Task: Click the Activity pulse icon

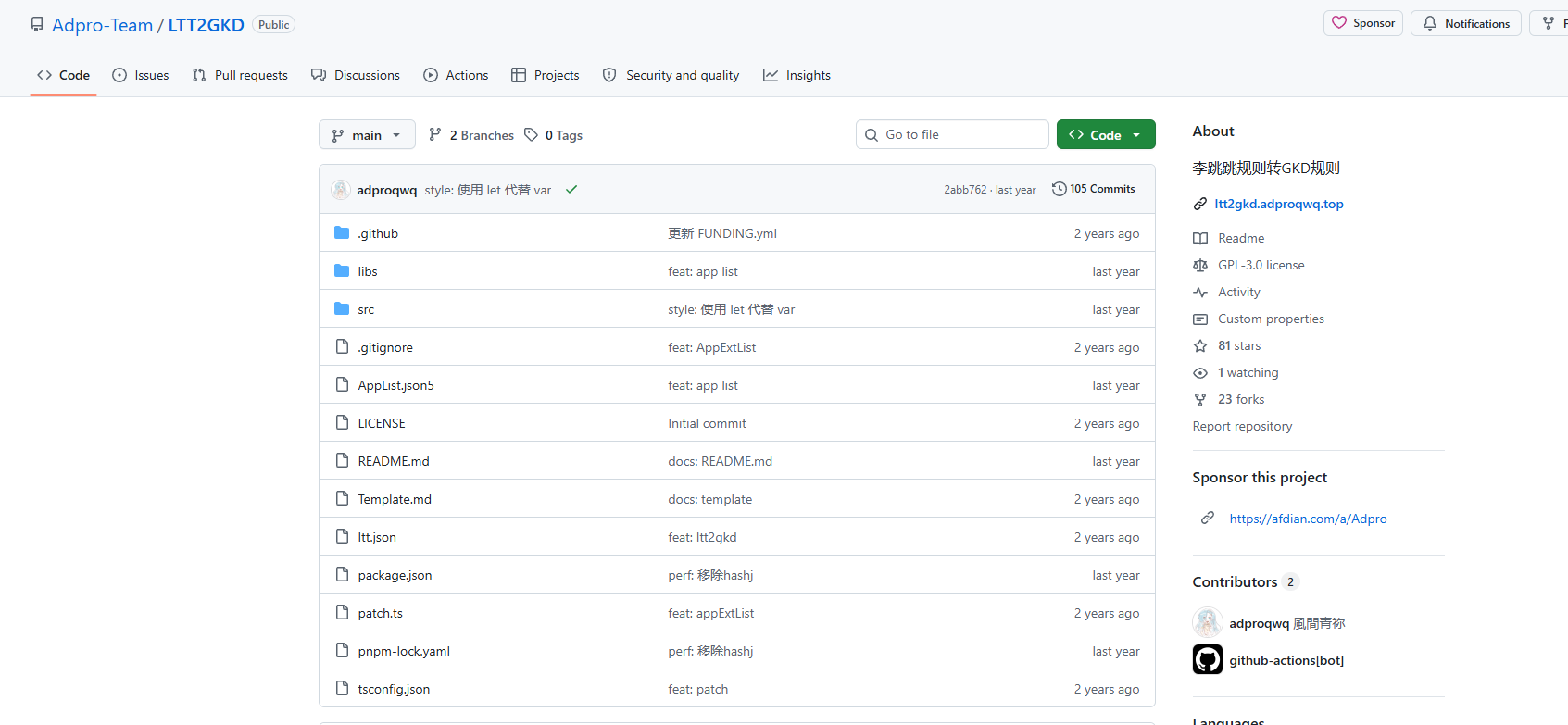Action: [x=1200, y=292]
